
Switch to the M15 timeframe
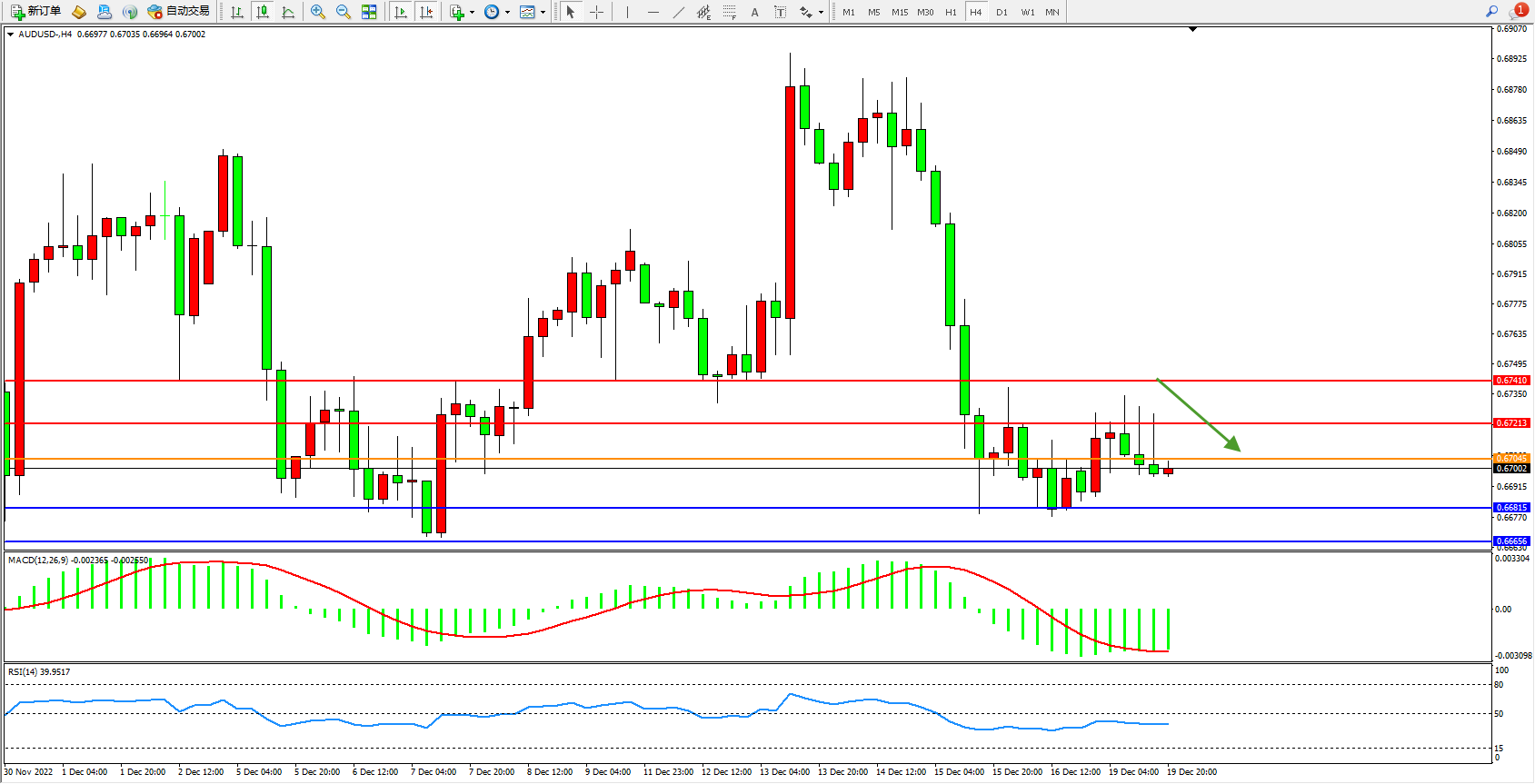(x=900, y=12)
